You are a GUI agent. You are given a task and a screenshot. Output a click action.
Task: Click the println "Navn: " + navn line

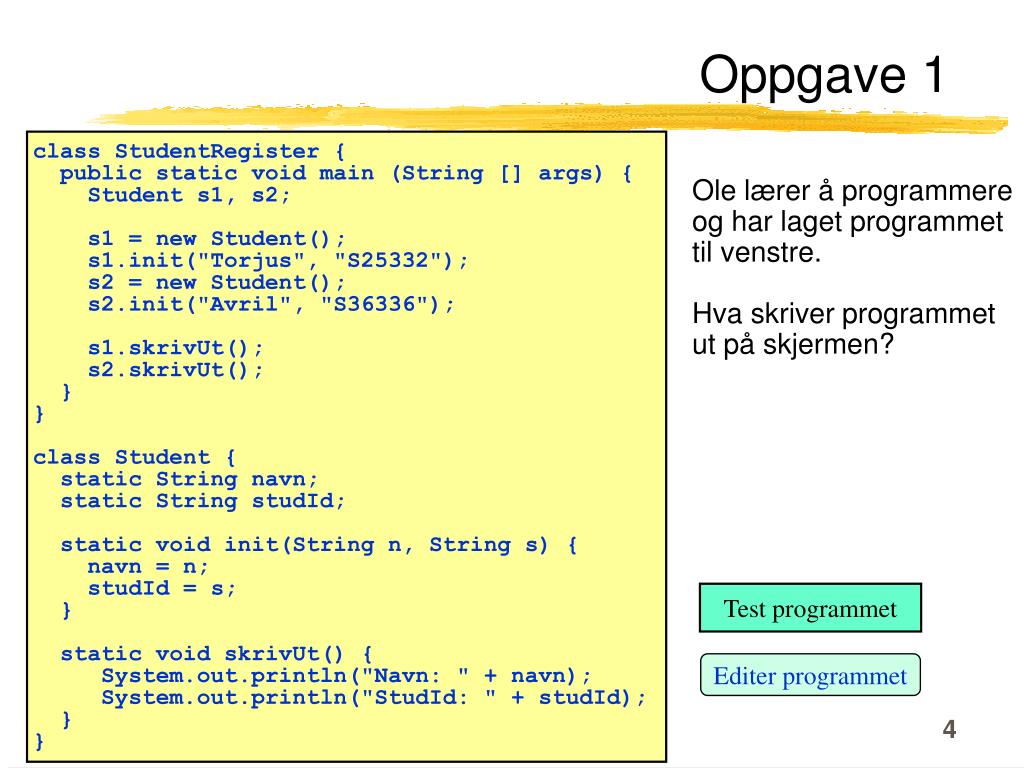[346, 676]
